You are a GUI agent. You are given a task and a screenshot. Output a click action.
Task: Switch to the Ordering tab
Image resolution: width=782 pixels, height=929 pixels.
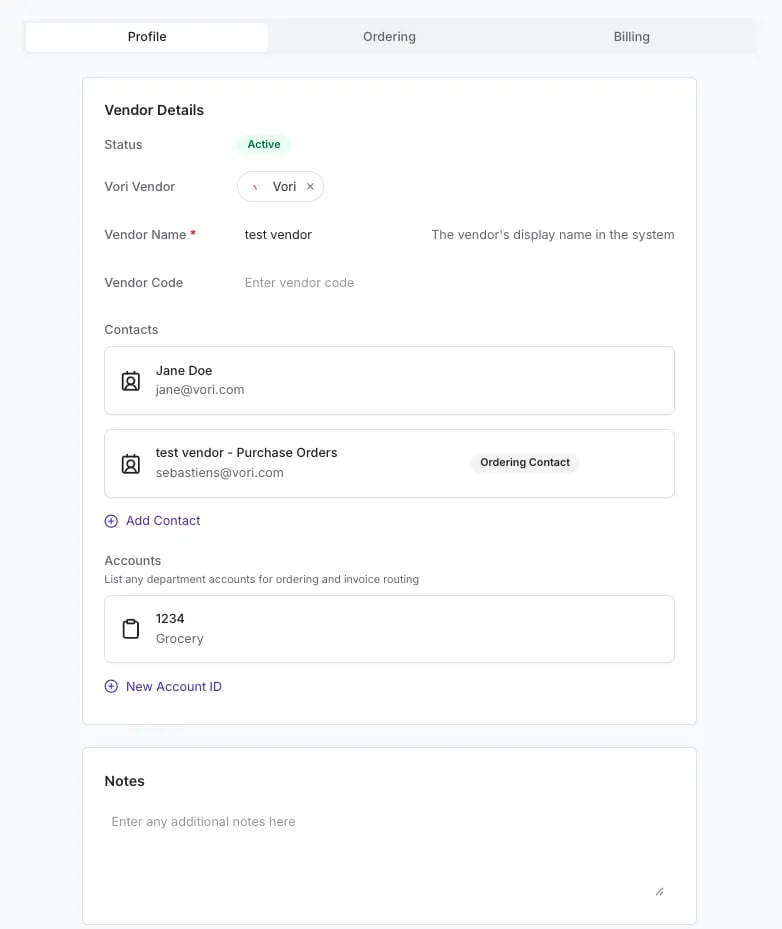[389, 37]
